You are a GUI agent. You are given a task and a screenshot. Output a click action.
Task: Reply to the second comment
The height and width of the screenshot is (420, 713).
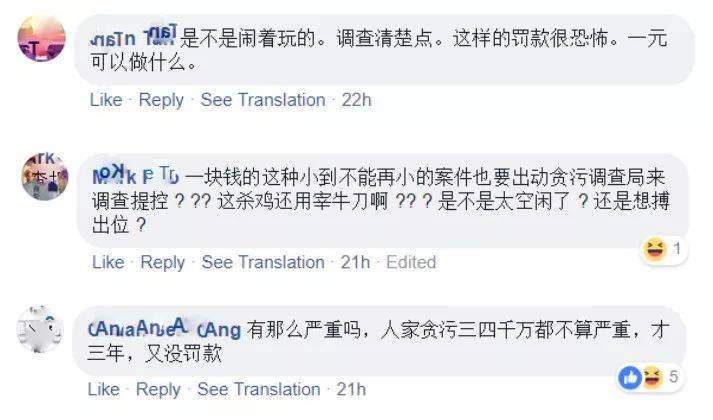[x=162, y=262]
